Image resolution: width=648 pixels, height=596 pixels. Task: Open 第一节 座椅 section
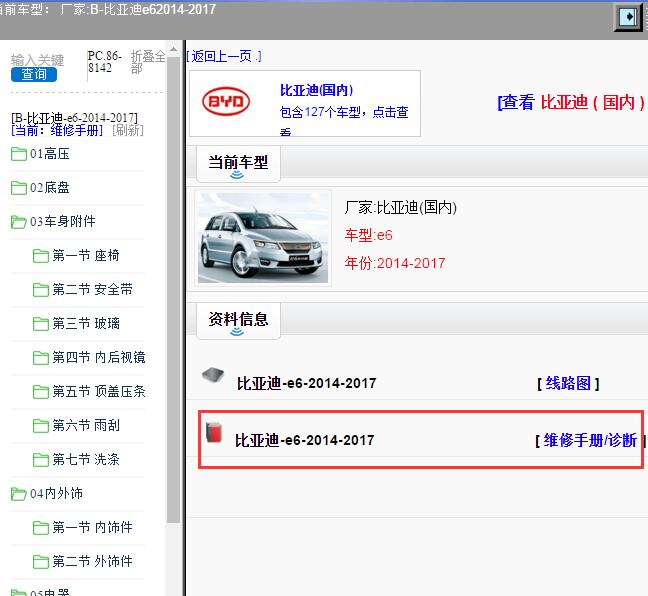point(86,255)
